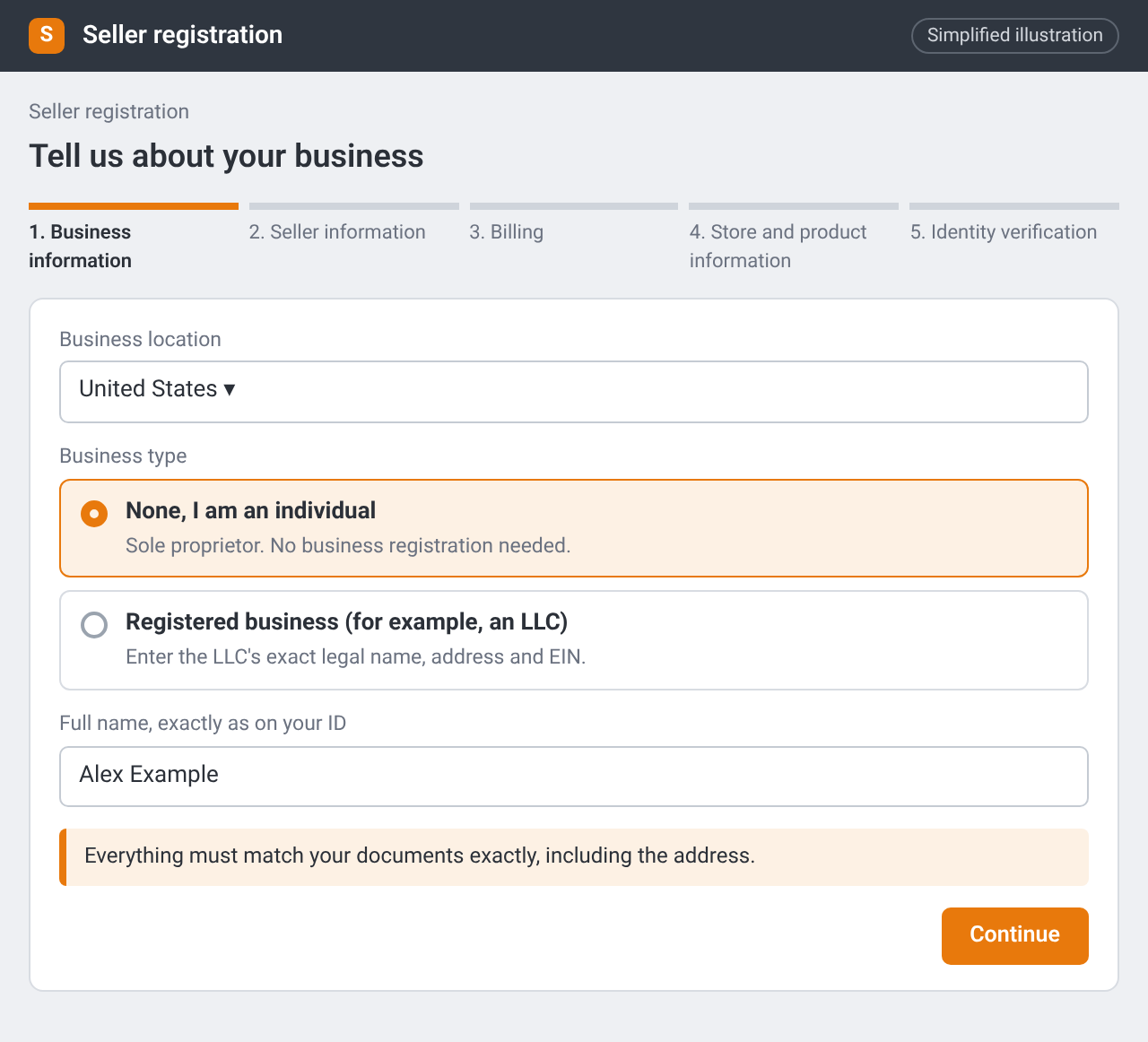The height and width of the screenshot is (1042, 1148).
Task: Go to step 1 Business information
Action: click(x=133, y=239)
